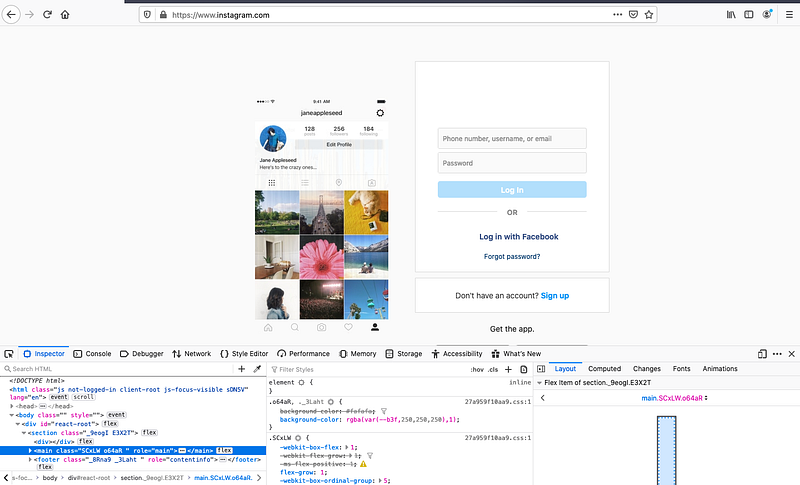Add a new CSS rule
The height and width of the screenshot is (485, 800).
pos(508,369)
